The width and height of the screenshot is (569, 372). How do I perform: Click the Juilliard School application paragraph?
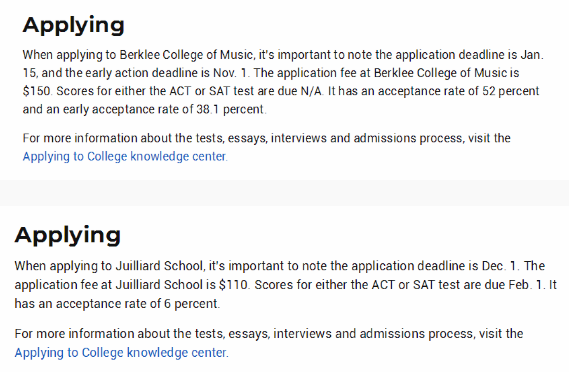coord(286,285)
